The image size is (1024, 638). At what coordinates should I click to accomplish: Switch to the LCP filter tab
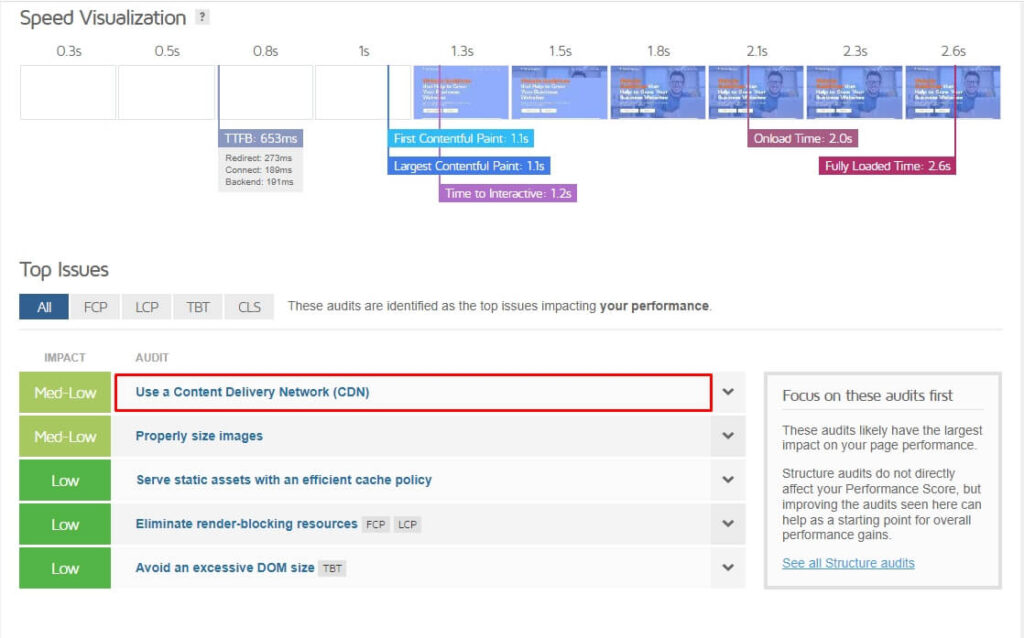(147, 307)
